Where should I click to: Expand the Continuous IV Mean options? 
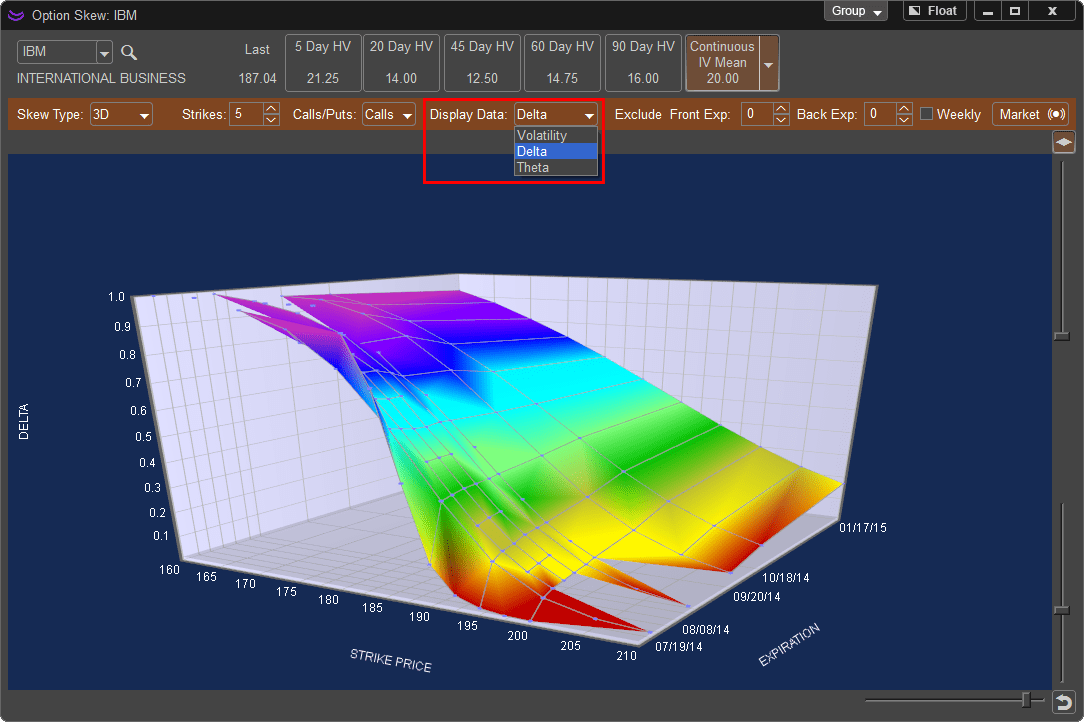tap(769, 63)
